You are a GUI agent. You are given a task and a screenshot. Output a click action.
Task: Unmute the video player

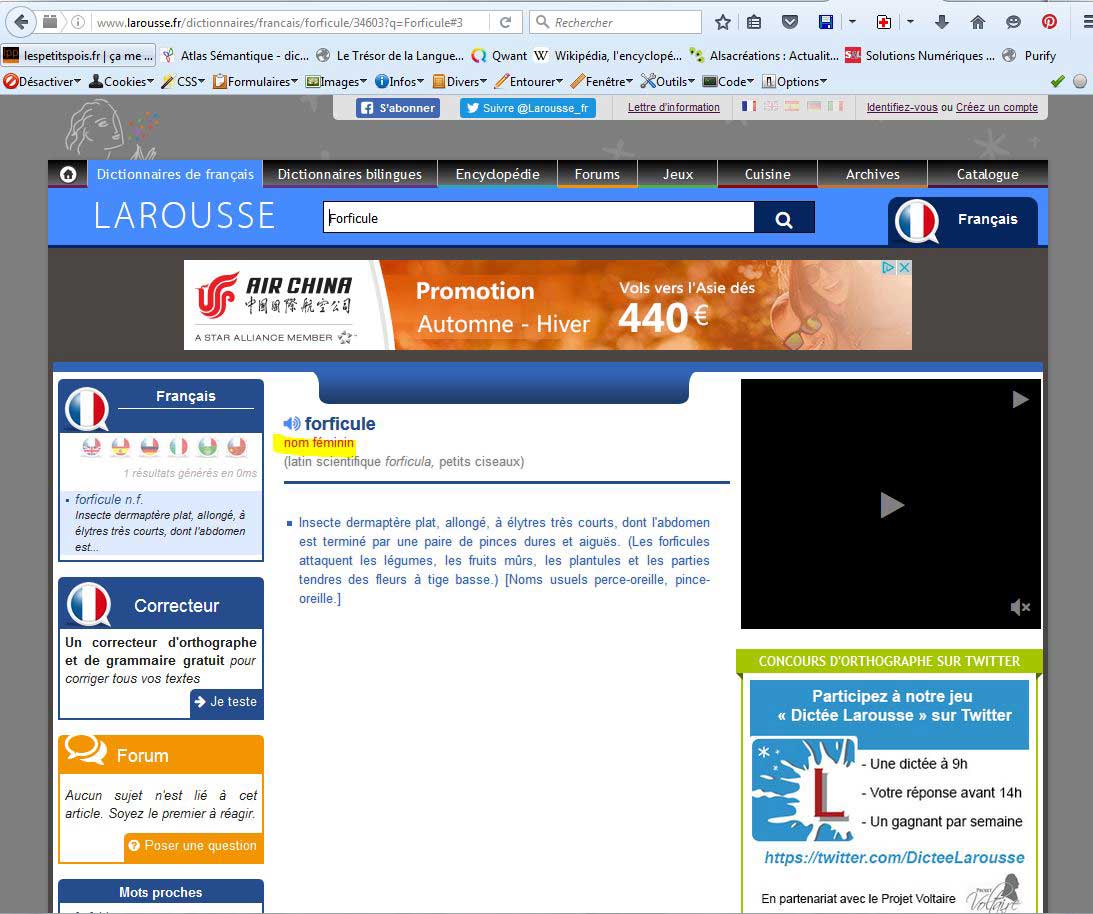click(x=1021, y=607)
